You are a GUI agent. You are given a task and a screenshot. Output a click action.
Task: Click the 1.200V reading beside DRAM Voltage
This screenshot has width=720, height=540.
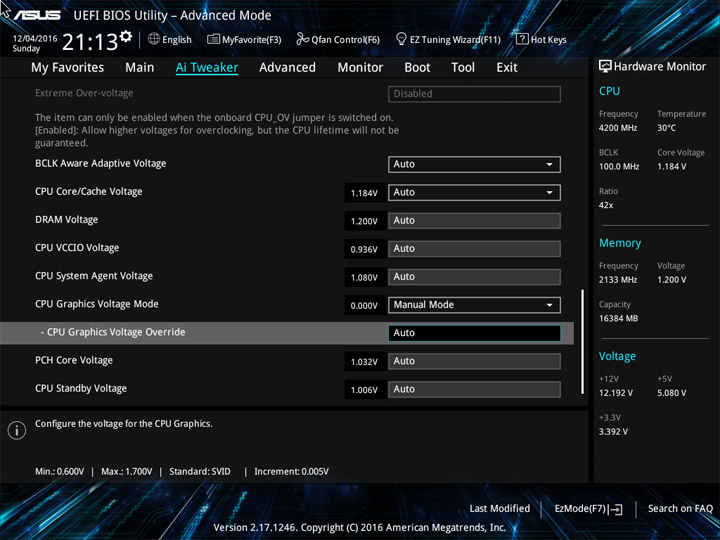(x=364, y=221)
